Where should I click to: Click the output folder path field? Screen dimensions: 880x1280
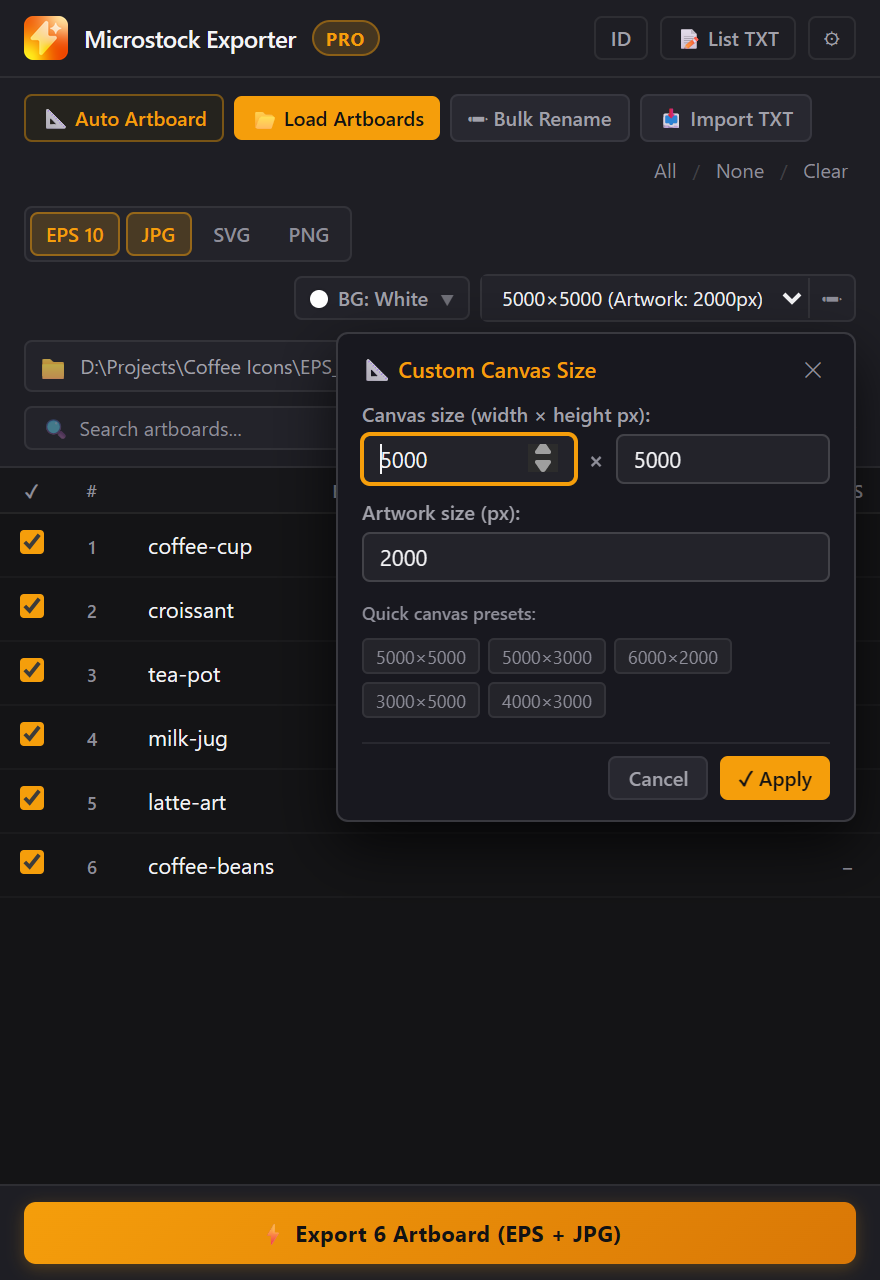point(180,367)
